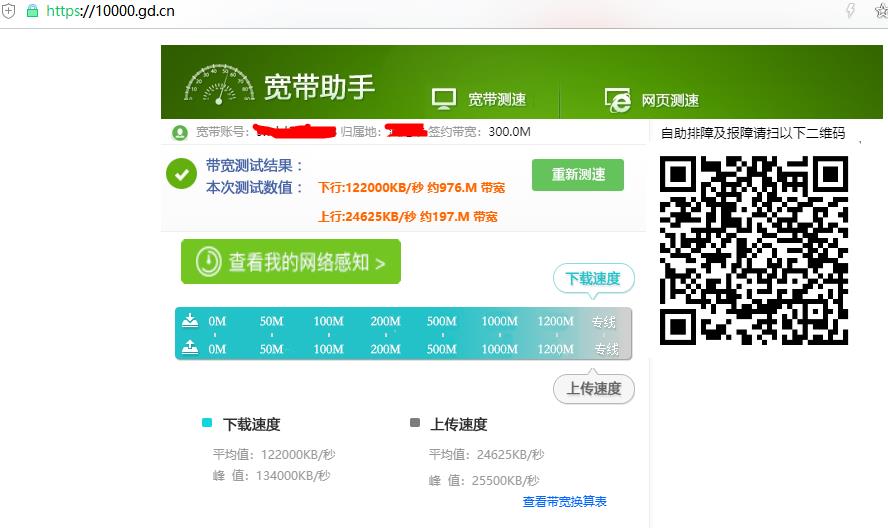Click the 50M mark on upload scale

[271, 349]
